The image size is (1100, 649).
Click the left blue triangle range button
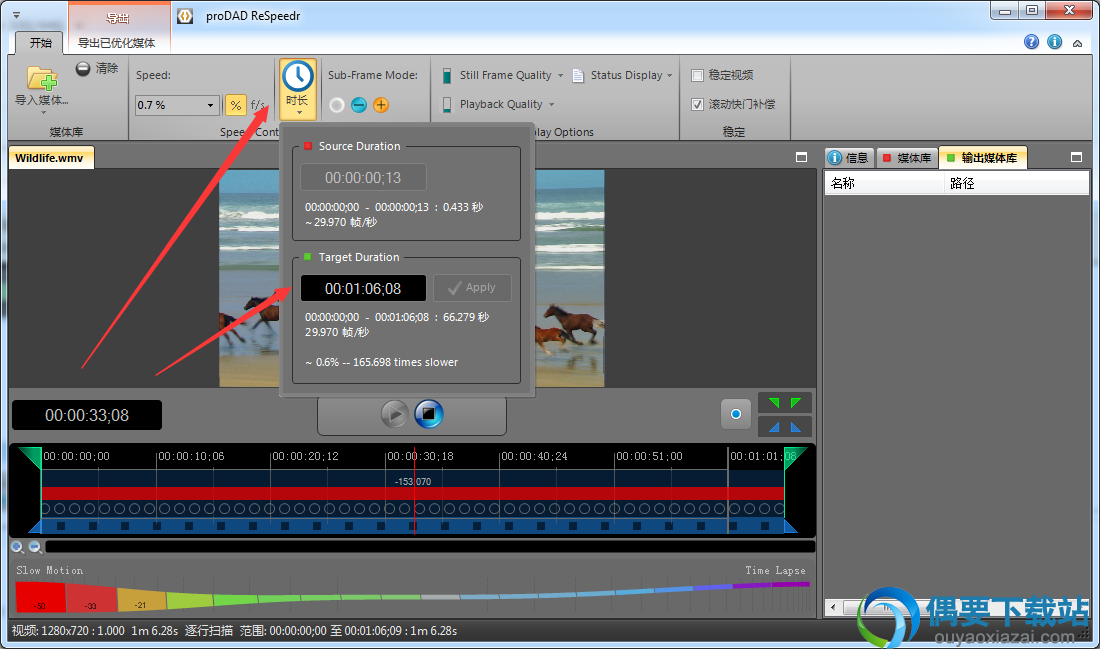pos(774,427)
